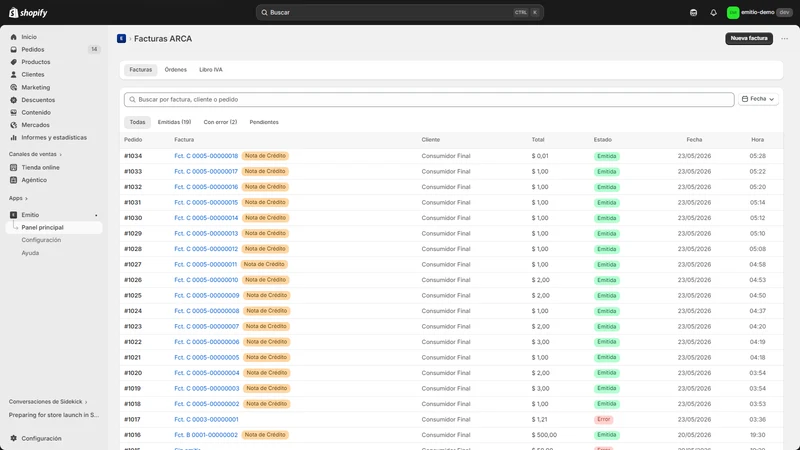Screen dimensions: 800x450
Task: Click the 14 badge next to Pedidos
Action: (94, 49)
